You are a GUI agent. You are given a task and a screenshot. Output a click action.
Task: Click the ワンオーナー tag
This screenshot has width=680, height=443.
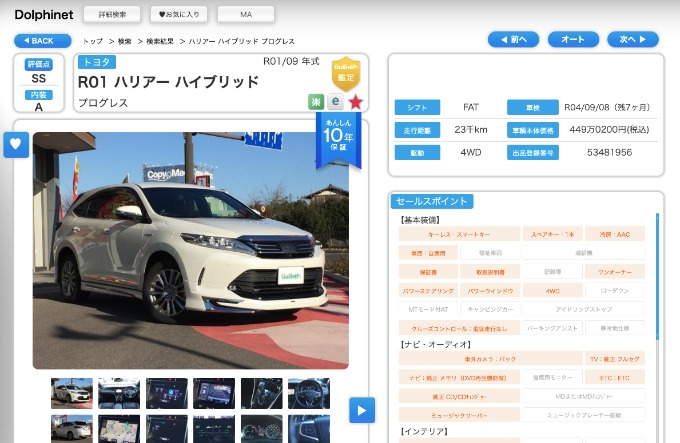[x=615, y=272]
